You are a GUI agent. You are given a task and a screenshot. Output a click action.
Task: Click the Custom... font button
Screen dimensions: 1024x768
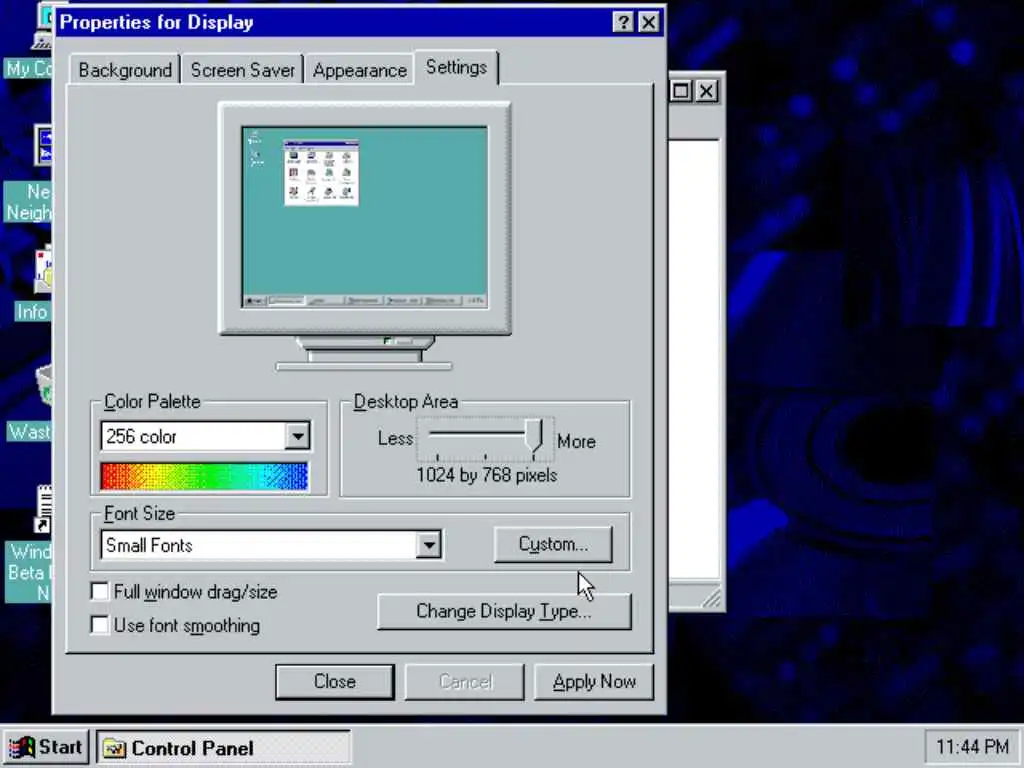553,544
